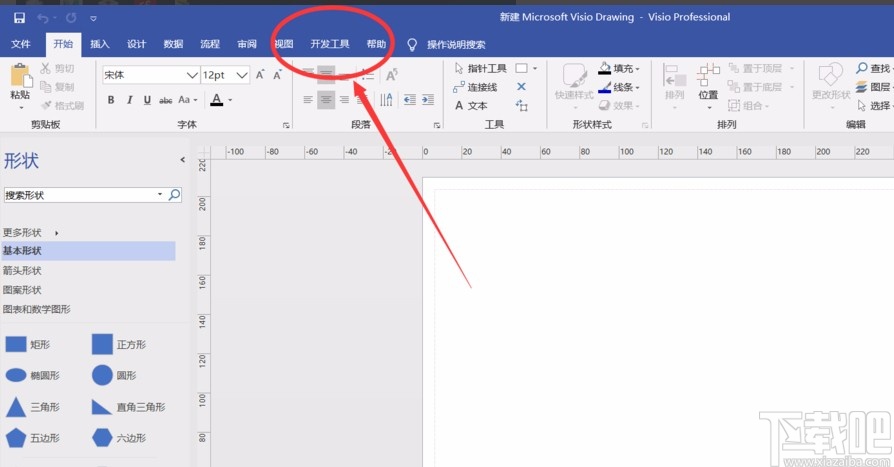Screen dimensions: 894x467
Task: Select the 文本 text tool
Action: (471, 105)
